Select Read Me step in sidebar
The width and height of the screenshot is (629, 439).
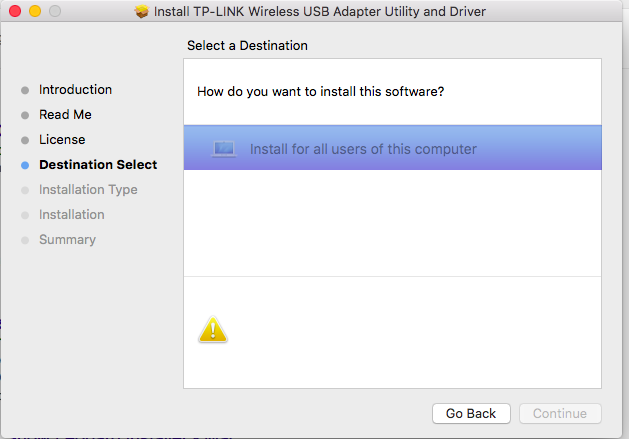65,115
